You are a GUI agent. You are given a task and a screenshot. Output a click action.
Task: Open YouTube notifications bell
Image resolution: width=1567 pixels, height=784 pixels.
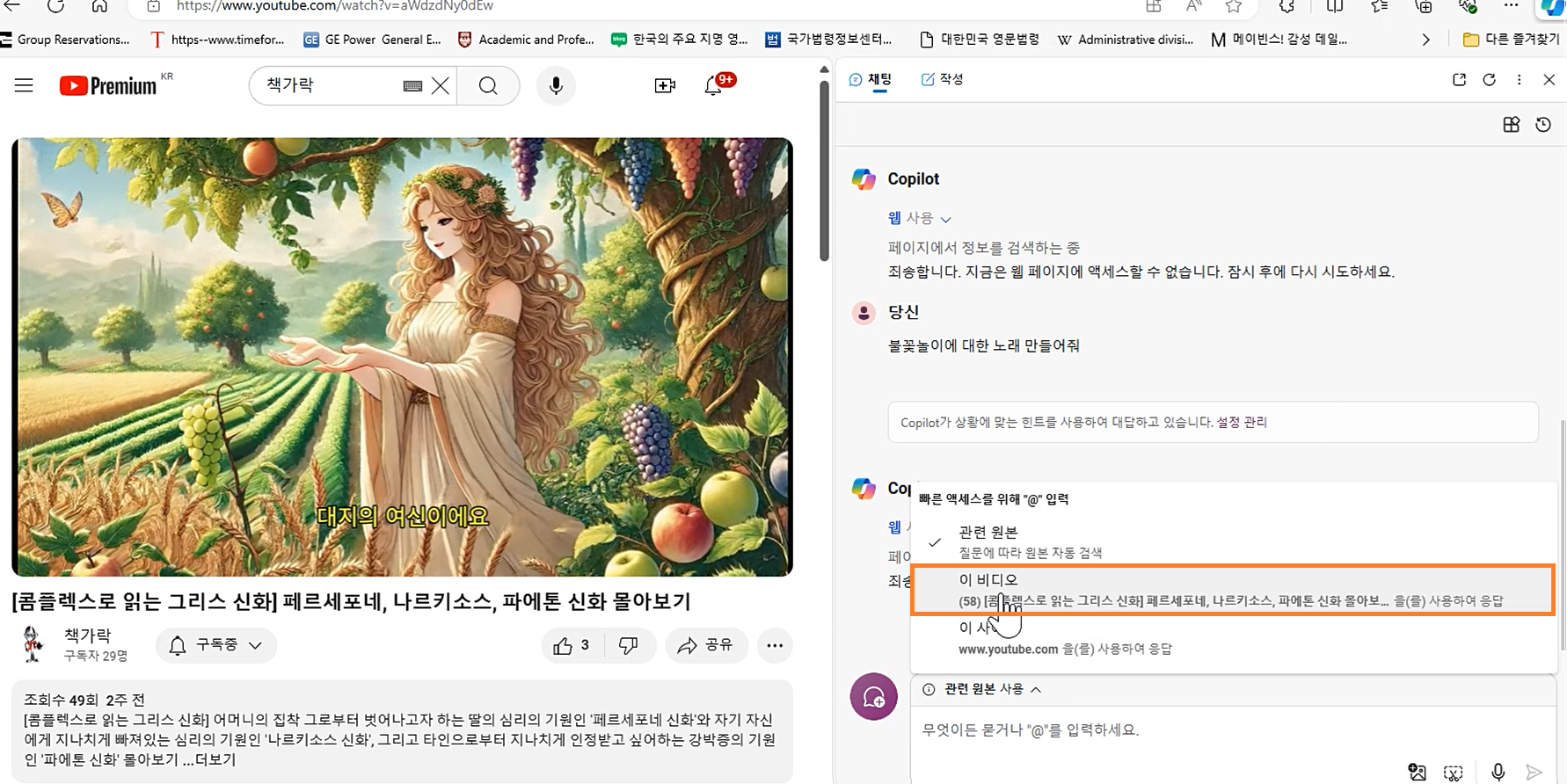714,85
